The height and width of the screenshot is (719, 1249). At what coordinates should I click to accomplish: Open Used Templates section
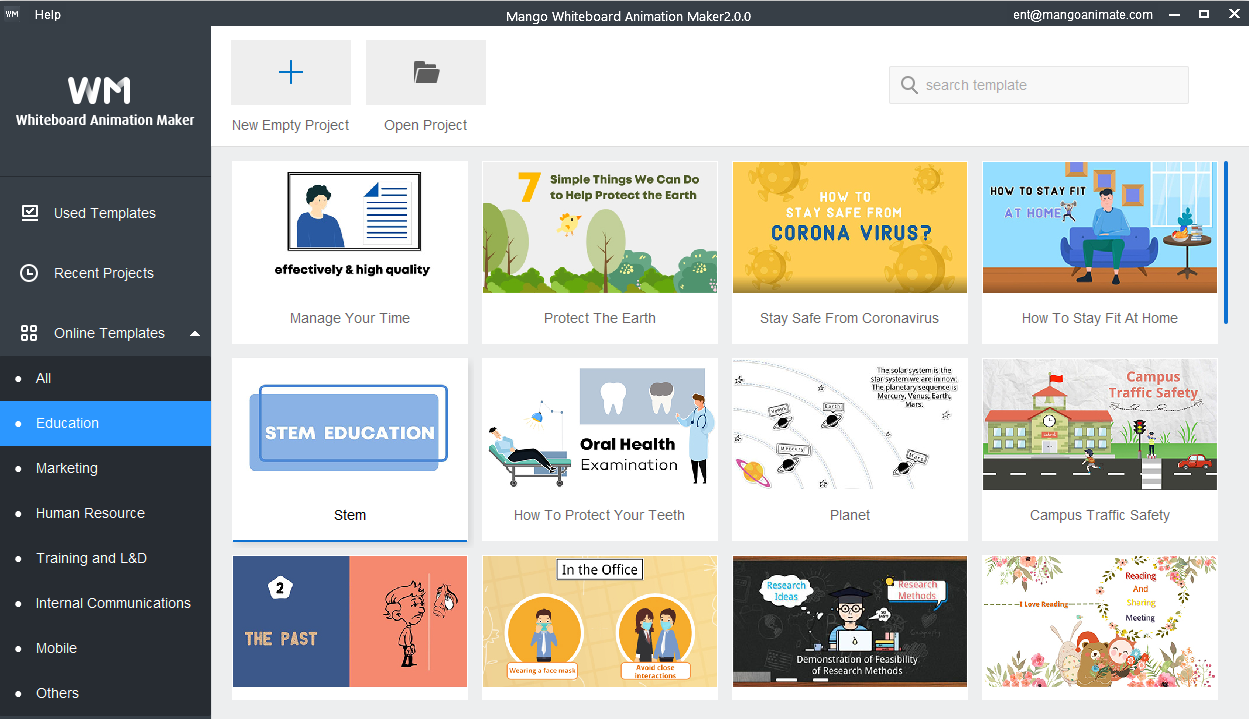pyautogui.click(x=105, y=213)
